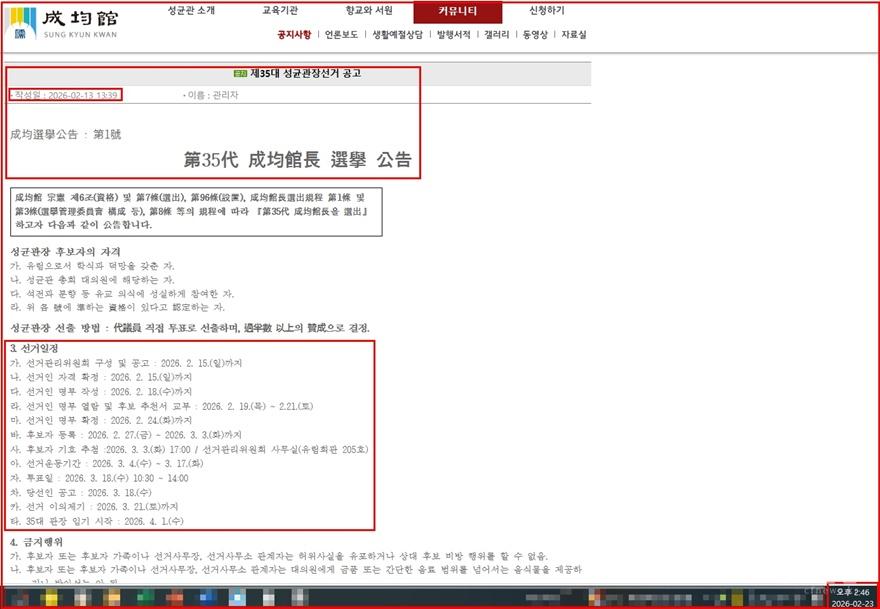Open the 발행서적 submenu link

click(x=453, y=35)
